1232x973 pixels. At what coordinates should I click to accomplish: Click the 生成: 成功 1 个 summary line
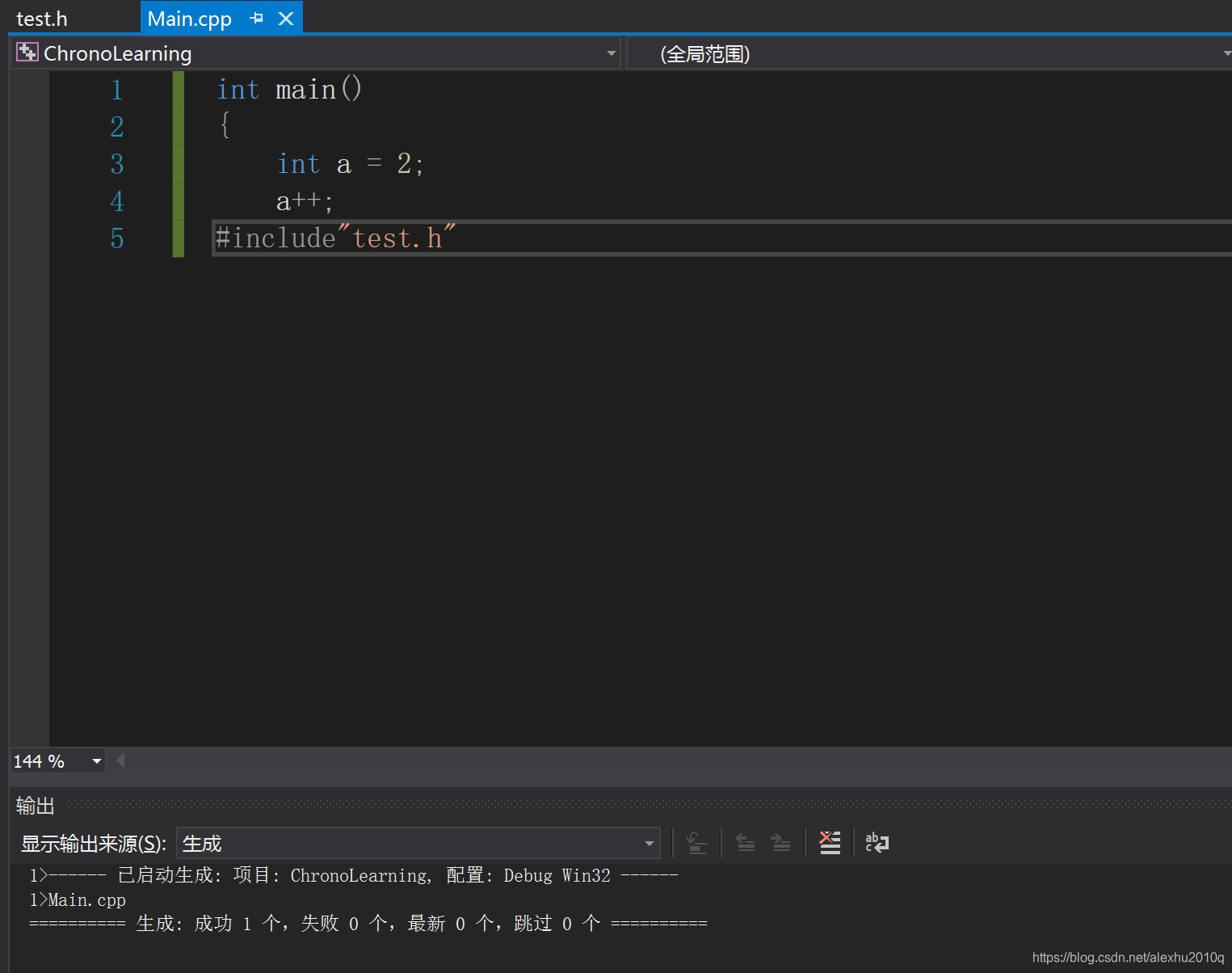(368, 924)
